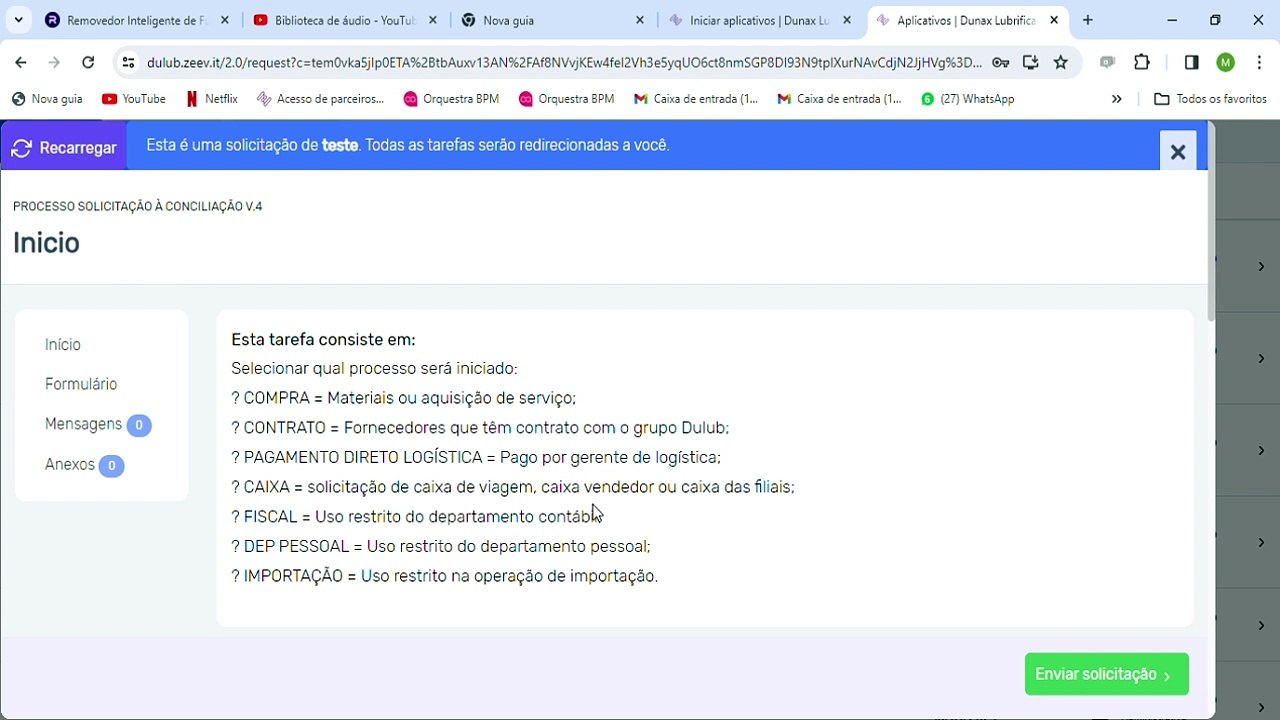
Task: Click the 'DEP PESSOAL = Uso restrito' line
Action: point(441,546)
